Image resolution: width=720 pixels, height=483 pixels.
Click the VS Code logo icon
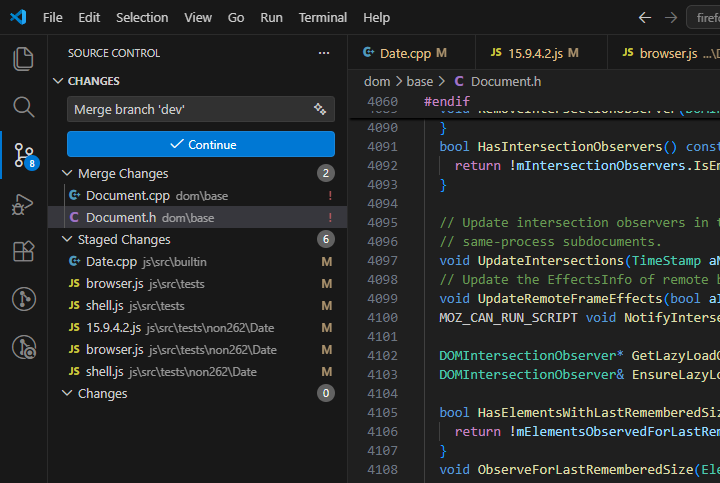click(18, 17)
